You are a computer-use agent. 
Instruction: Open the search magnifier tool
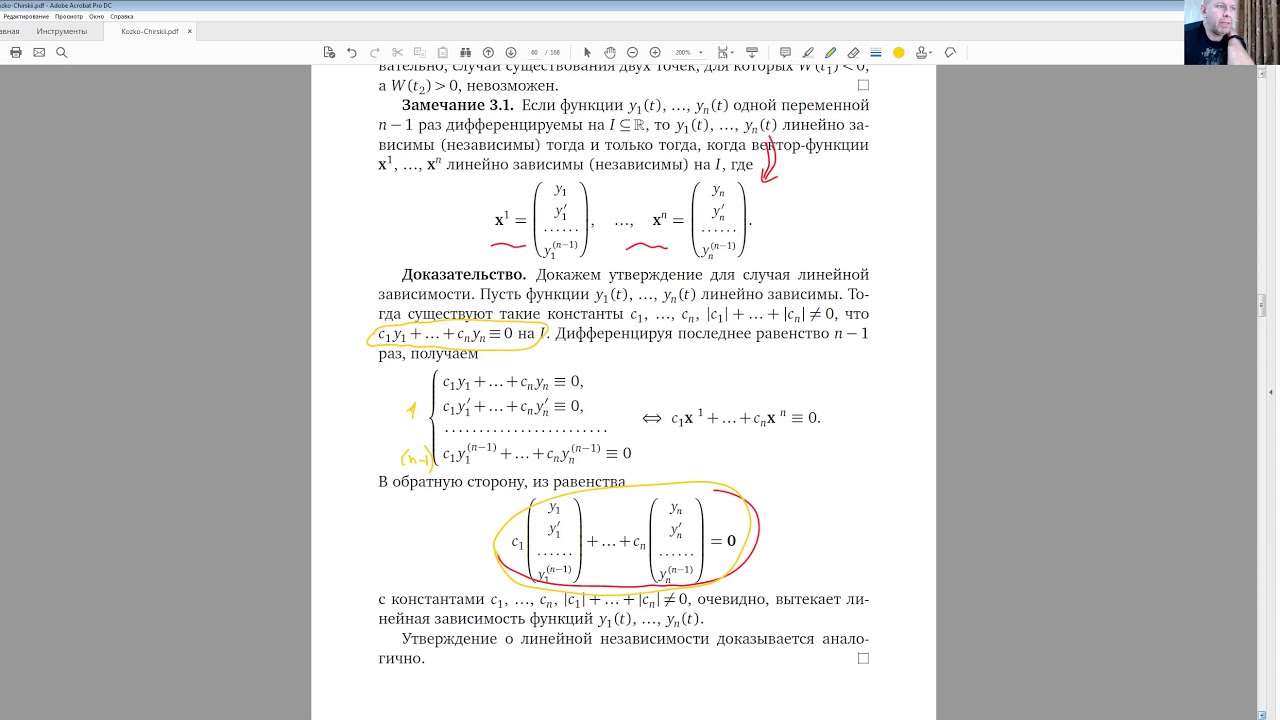click(x=61, y=52)
